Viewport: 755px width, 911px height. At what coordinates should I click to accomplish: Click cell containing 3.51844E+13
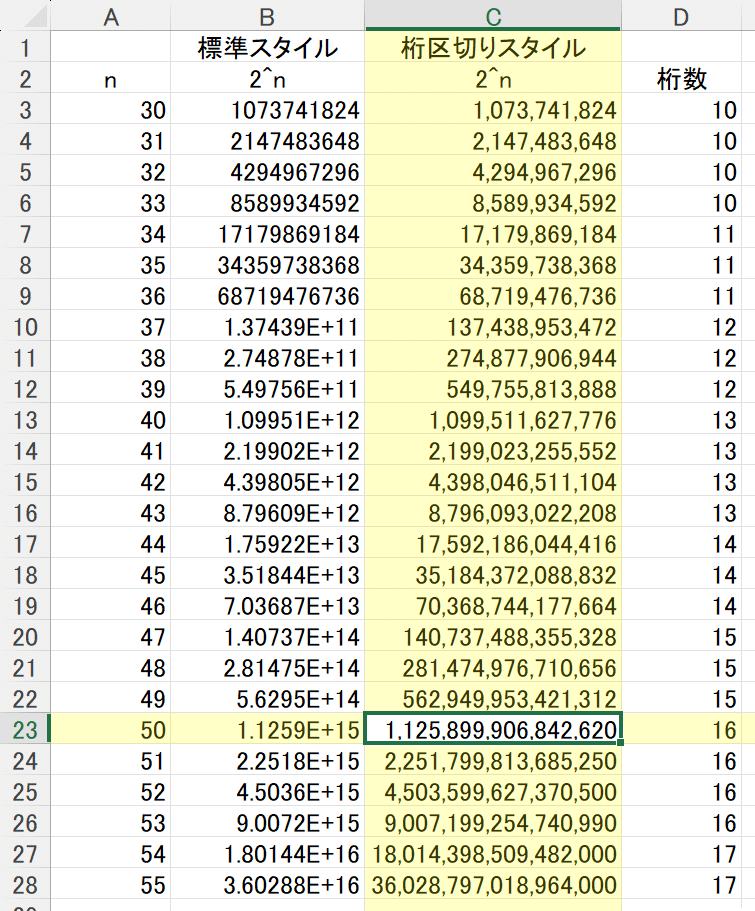pyautogui.click(x=267, y=575)
